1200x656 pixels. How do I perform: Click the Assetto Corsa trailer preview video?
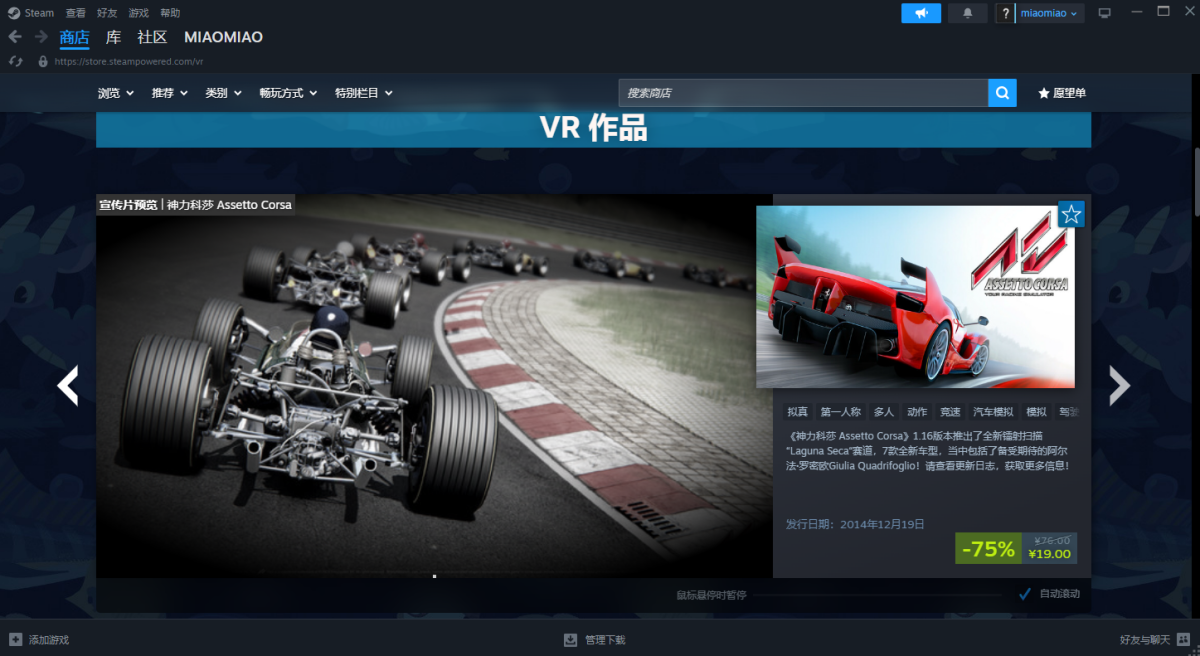click(x=434, y=385)
